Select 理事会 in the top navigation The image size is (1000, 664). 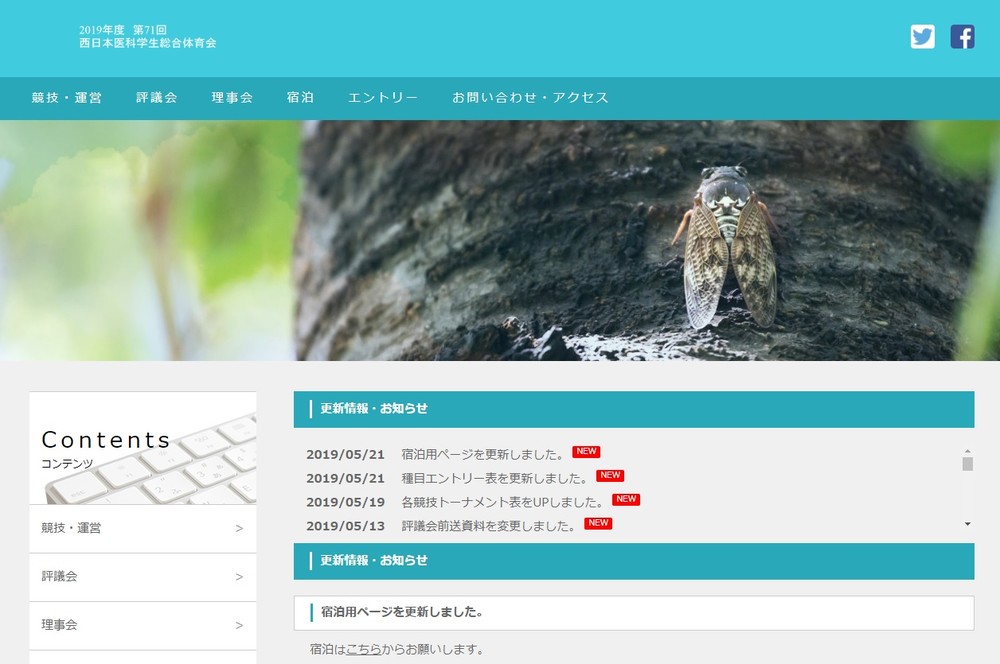point(232,98)
